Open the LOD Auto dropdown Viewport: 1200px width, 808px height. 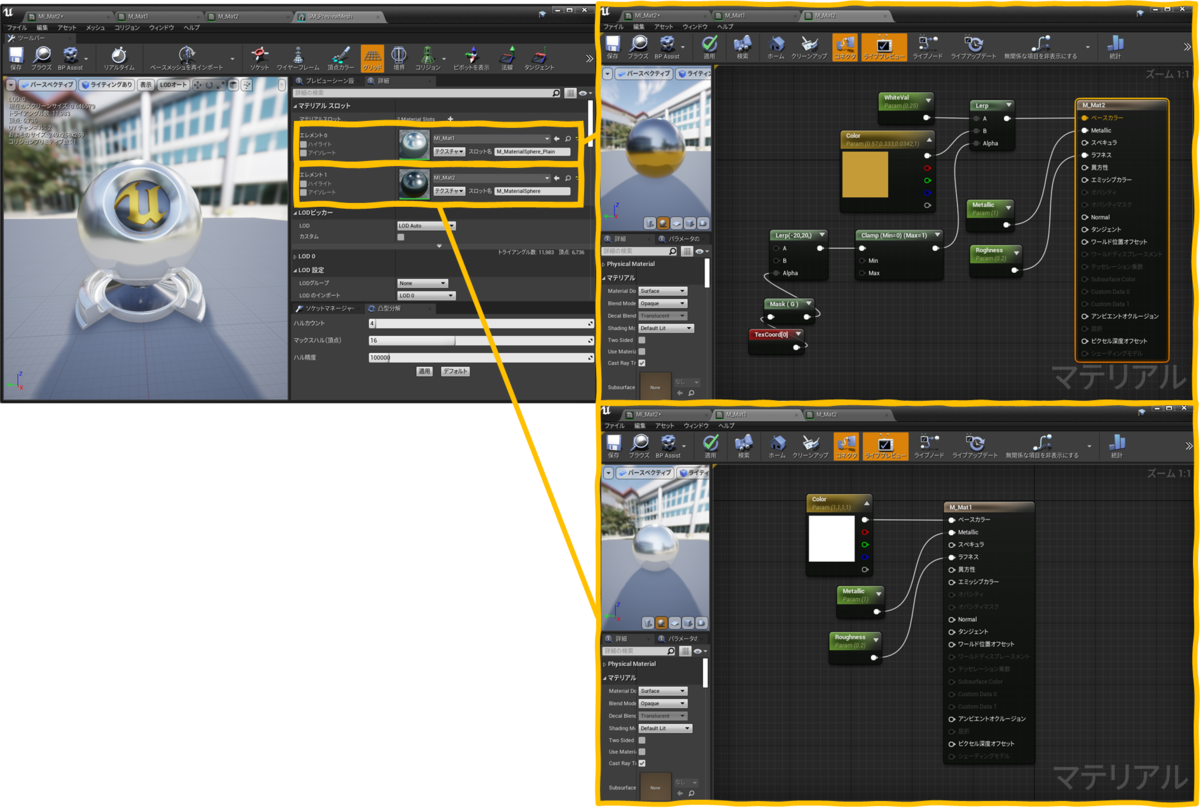(x=426, y=226)
